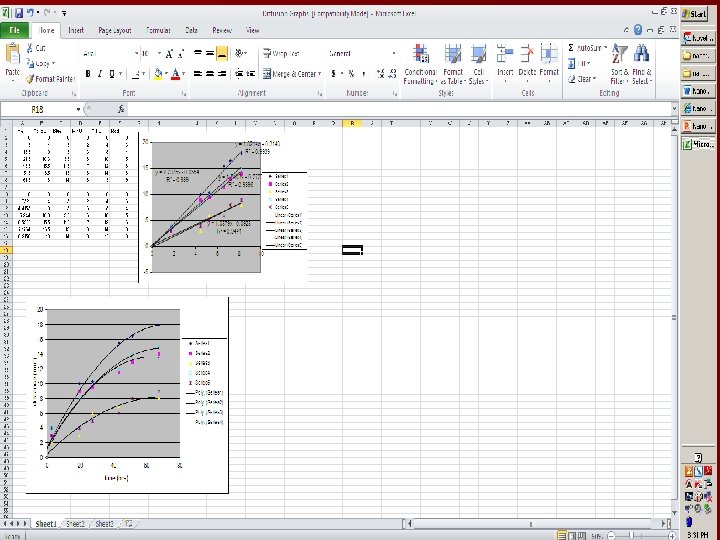Increase indent in Alignment group
720x540 pixels.
coord(251,73)
